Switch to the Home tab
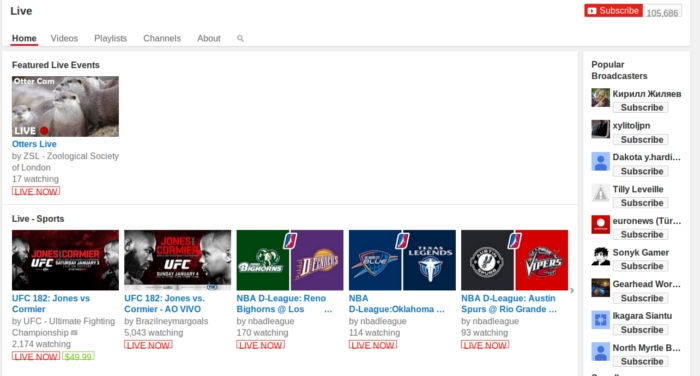700x376 pixels. pos(24,38)
